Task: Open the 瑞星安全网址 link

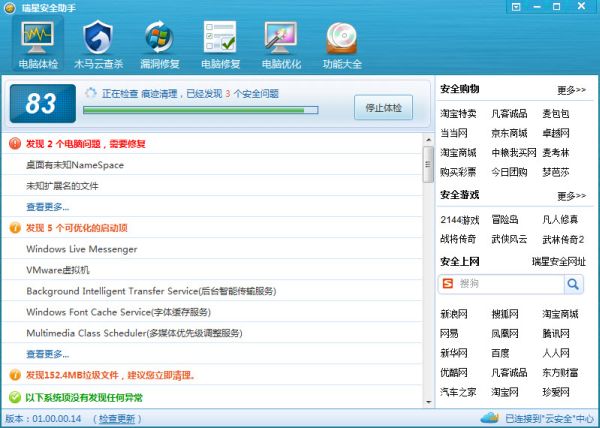Action: [x=558, y=262]
